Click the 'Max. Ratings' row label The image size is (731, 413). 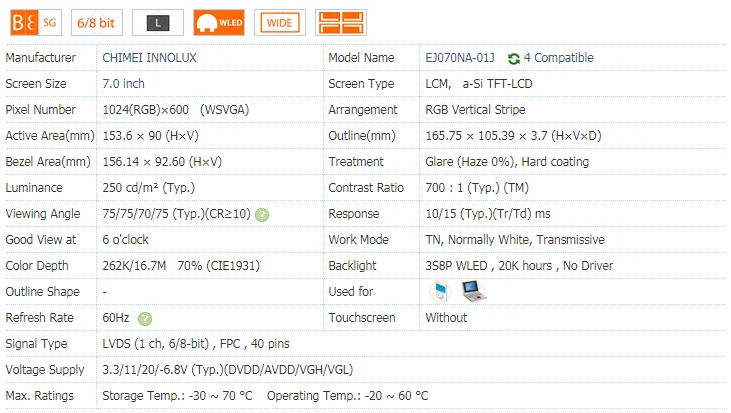[x=40, y=396]
